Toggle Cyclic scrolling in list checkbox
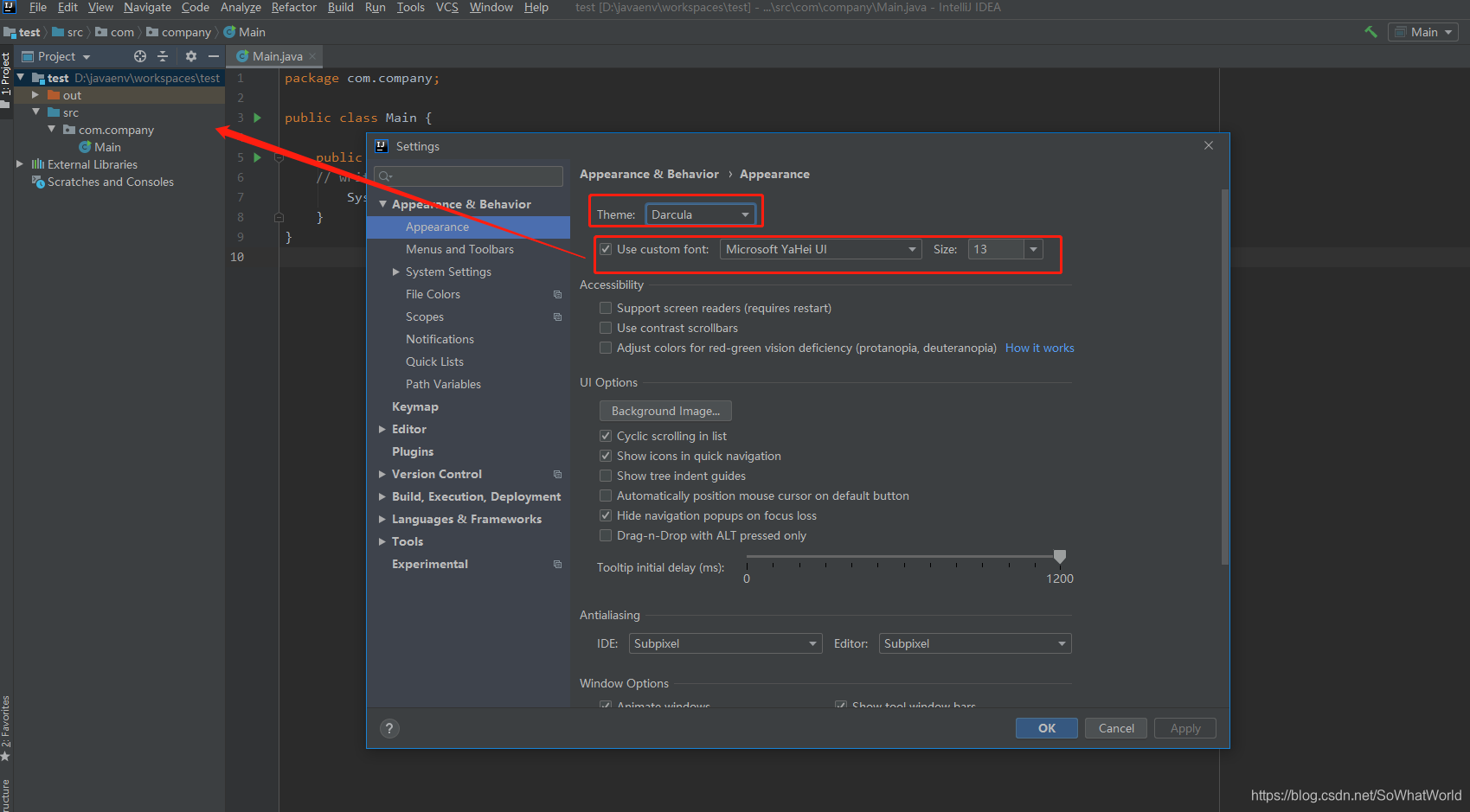This screenshot has height=812, width=1470. (x=606, y=436)
